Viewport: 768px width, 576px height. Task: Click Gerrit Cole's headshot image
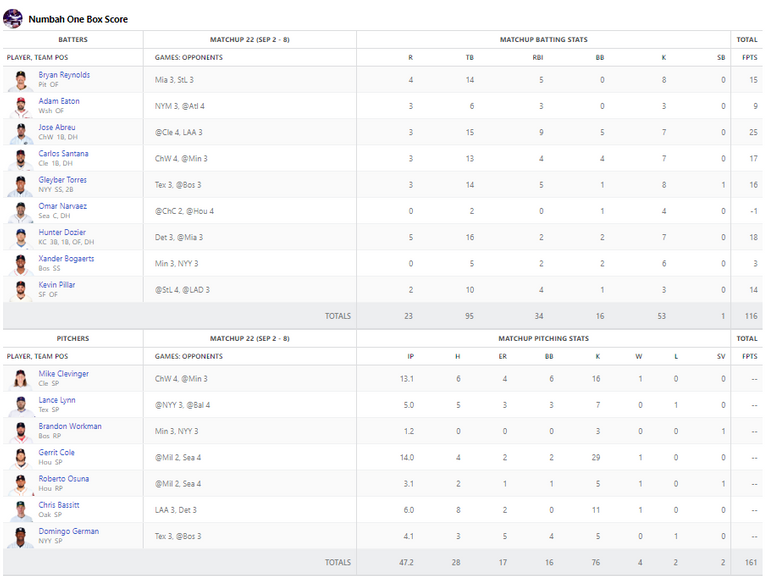(21, 458)
